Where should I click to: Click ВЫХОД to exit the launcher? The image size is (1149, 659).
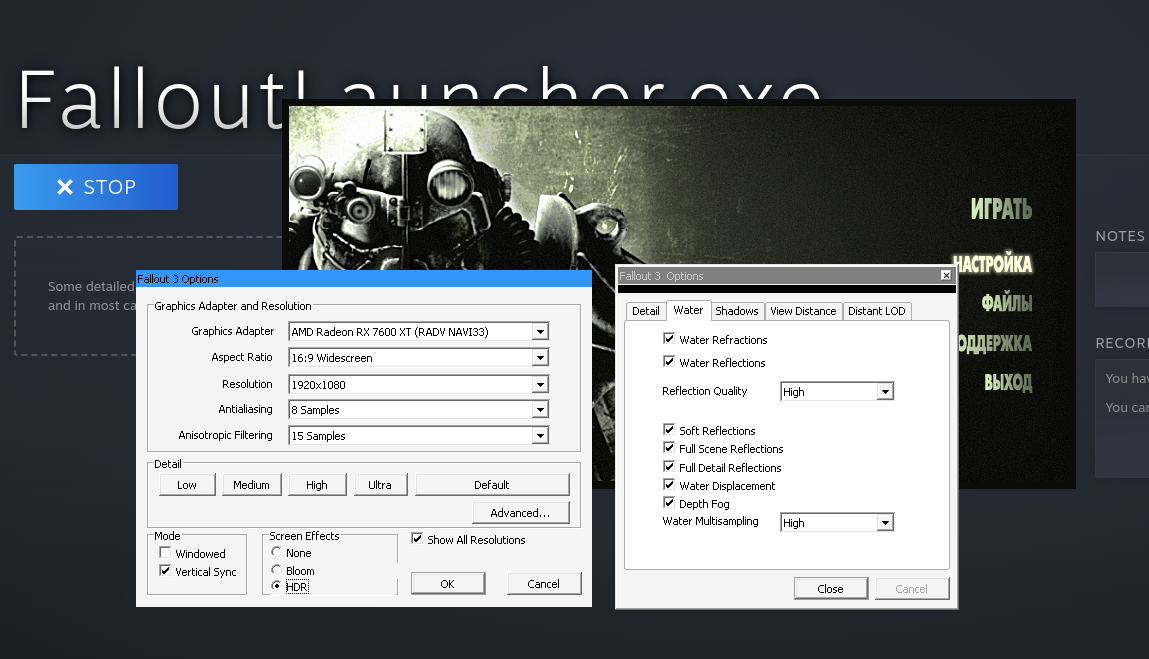click(x=1008, y=382)
